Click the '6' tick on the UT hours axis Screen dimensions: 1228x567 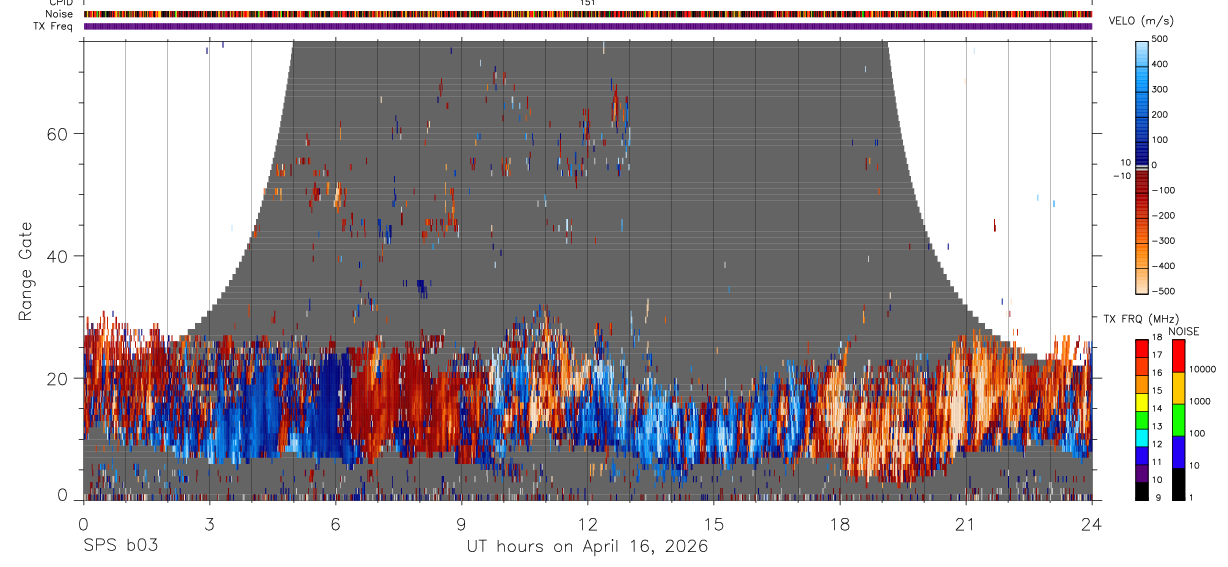click(x=335, y=523)
